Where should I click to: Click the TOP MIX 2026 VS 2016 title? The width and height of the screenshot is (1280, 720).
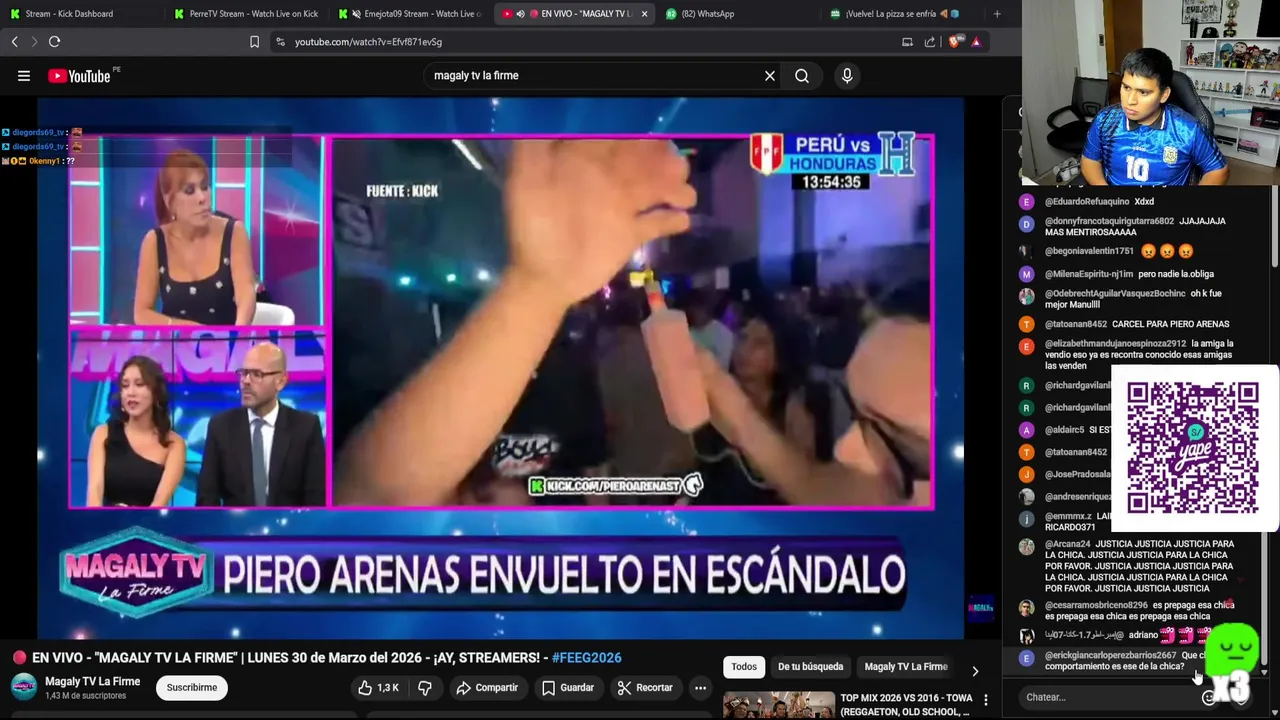point(906,704)
